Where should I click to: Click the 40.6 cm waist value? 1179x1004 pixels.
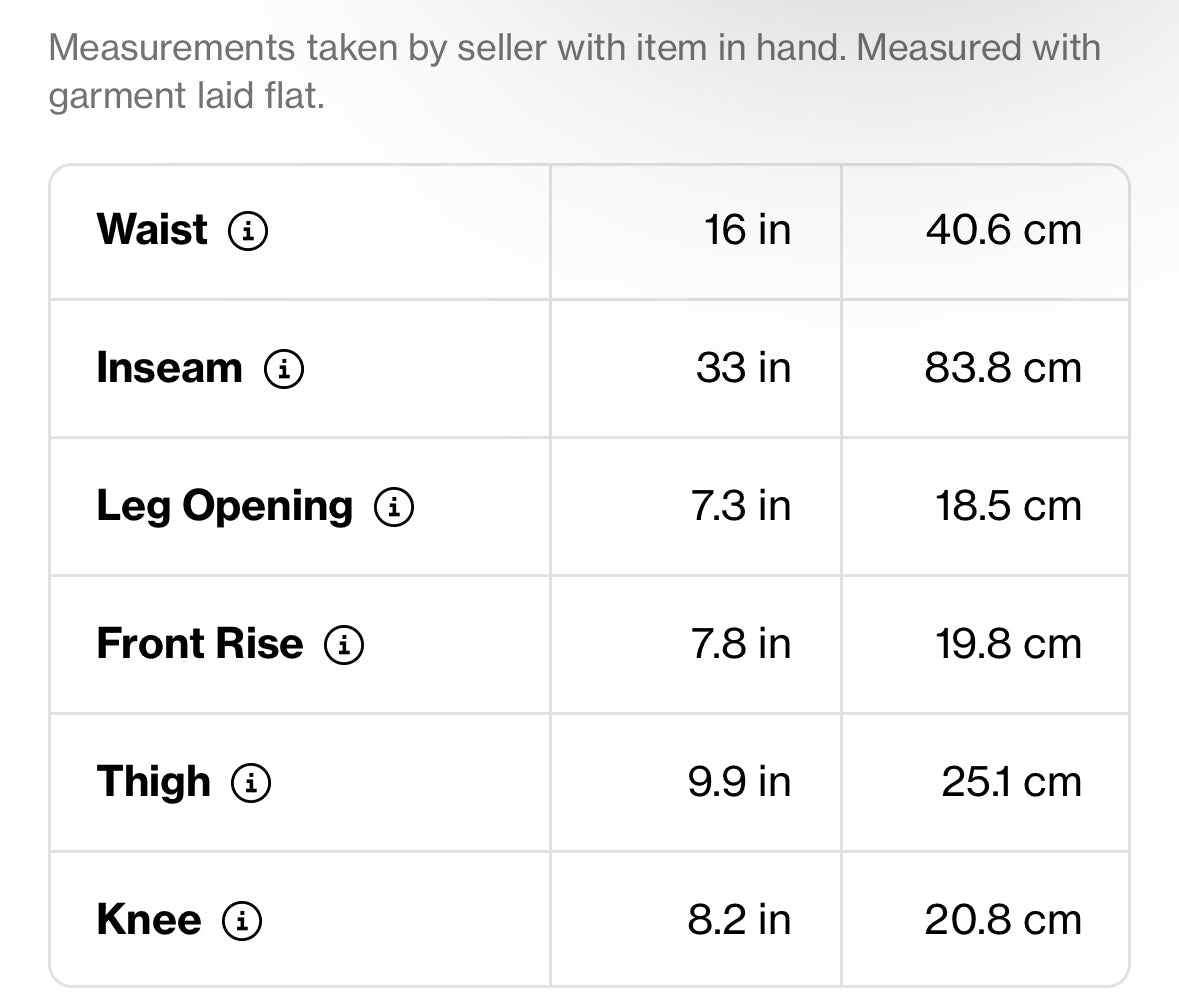coord(1004,230)
